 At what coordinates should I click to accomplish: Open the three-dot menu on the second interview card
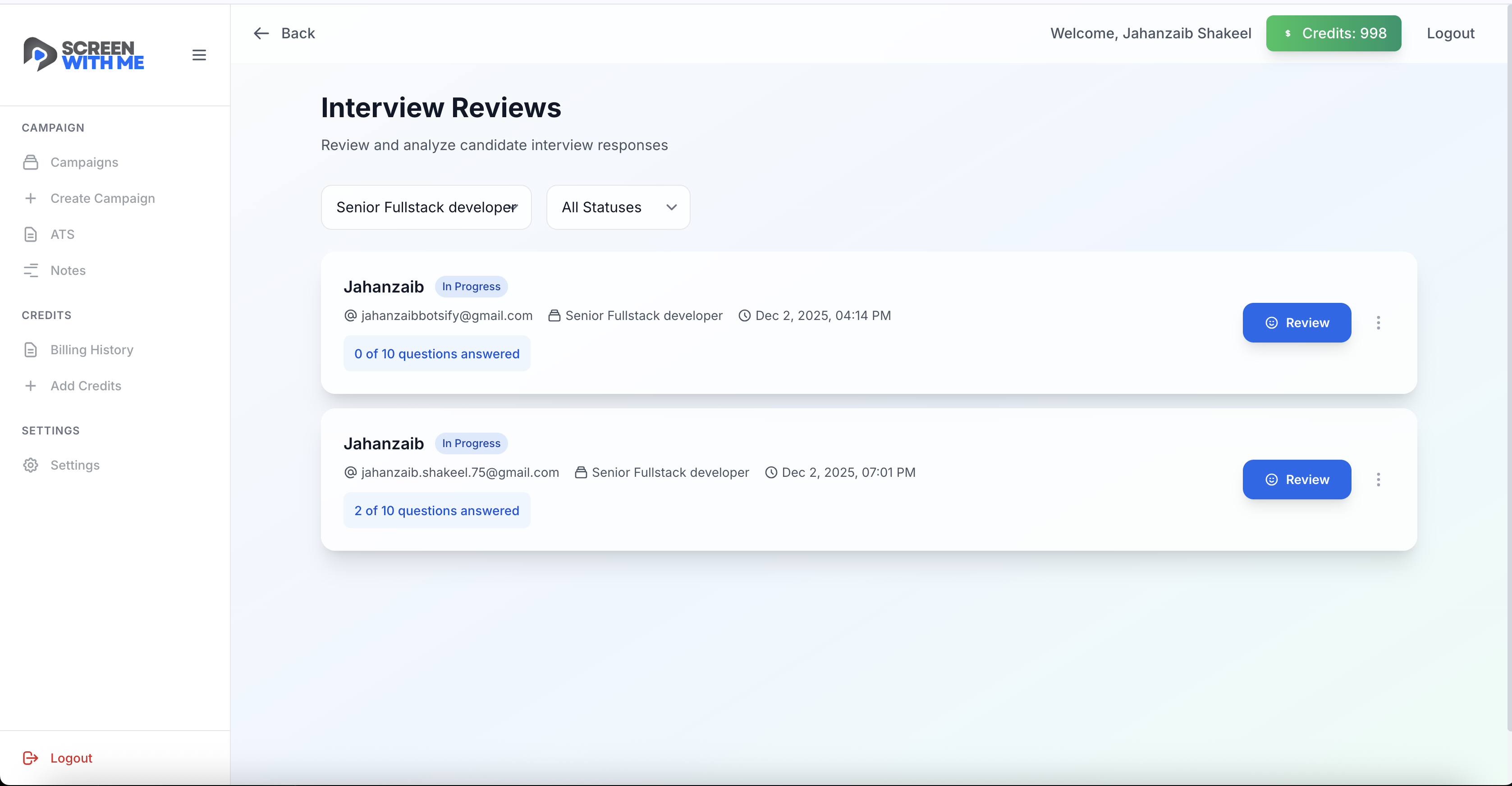[x=1379, y=480]
